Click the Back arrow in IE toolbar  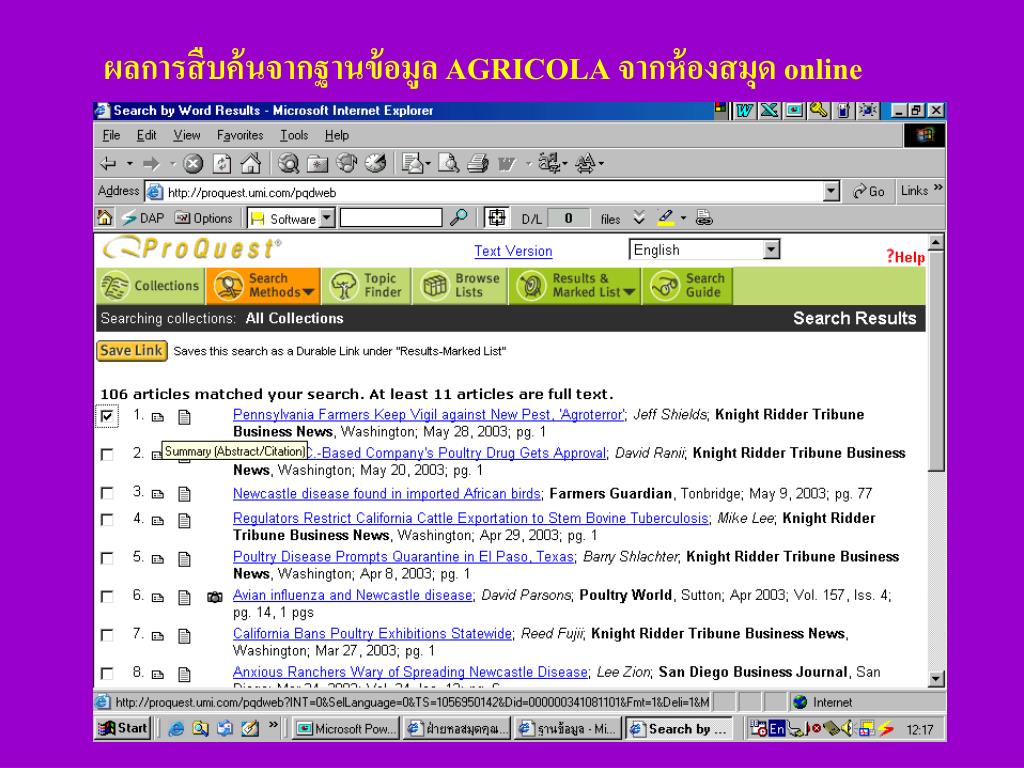108,163
